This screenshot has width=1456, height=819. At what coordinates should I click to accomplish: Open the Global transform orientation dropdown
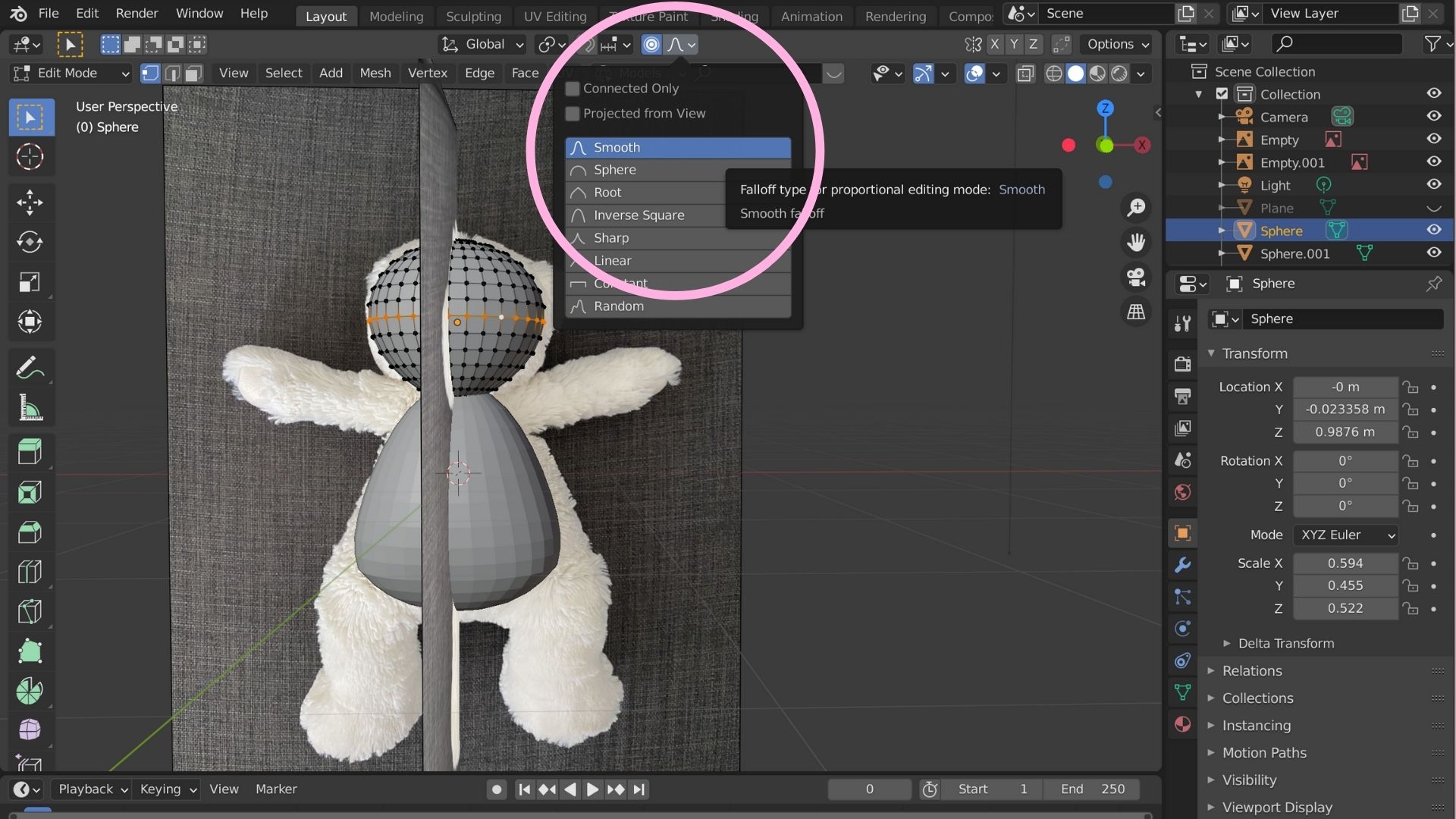pos(482,44)
